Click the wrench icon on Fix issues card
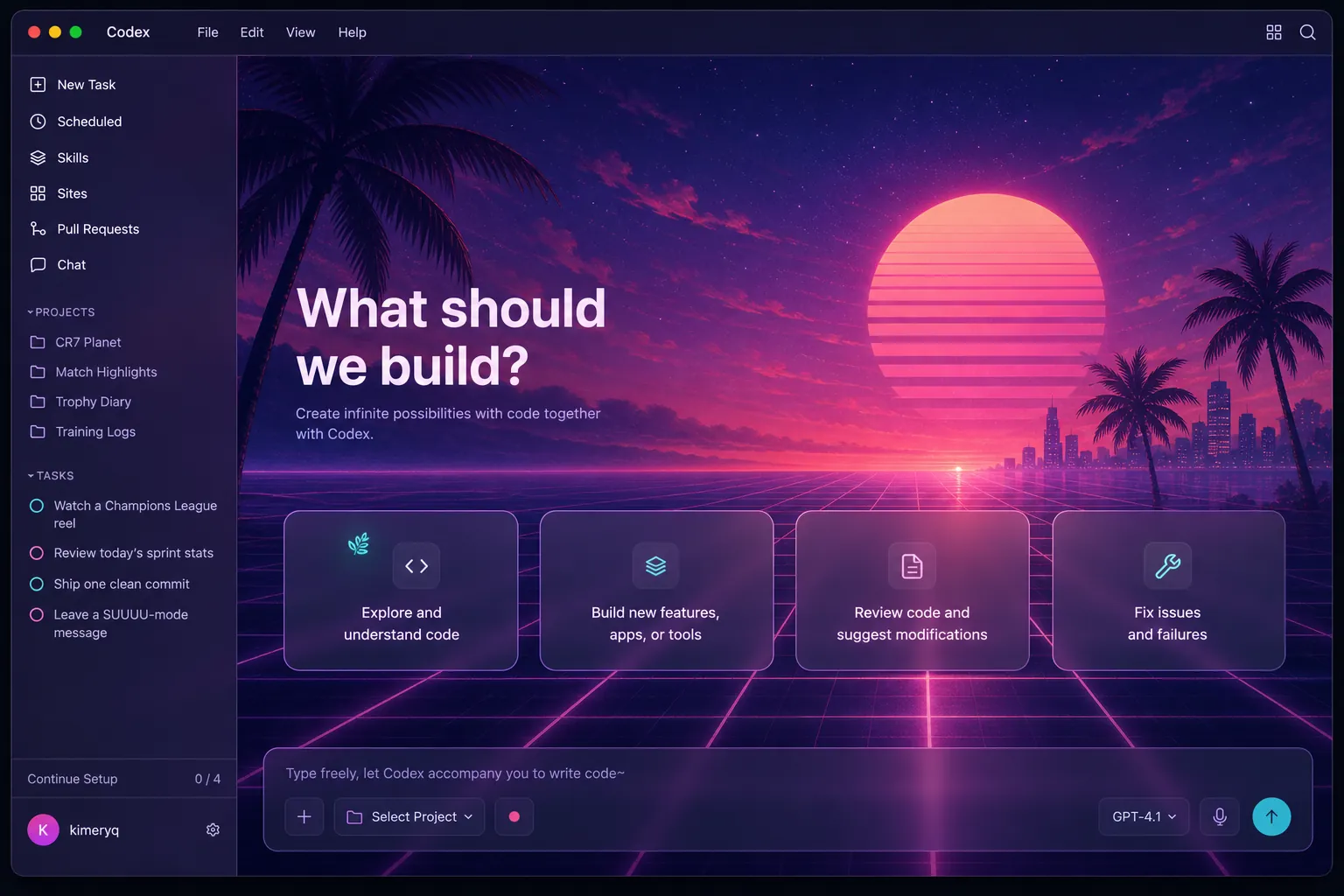This screenshot has height=896, width=1344. (x=1168, y=566)
